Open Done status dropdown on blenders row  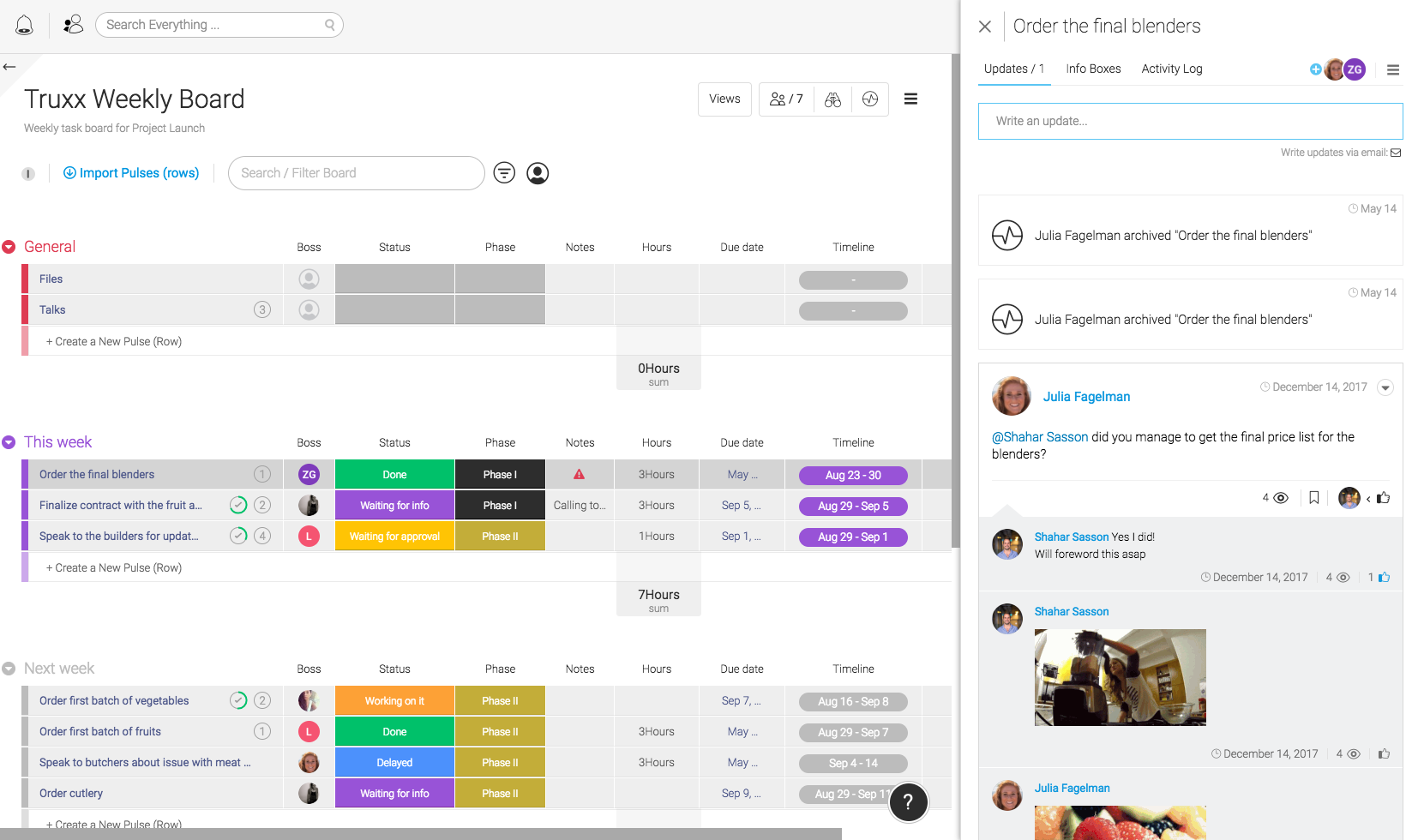tap(394, 474)
